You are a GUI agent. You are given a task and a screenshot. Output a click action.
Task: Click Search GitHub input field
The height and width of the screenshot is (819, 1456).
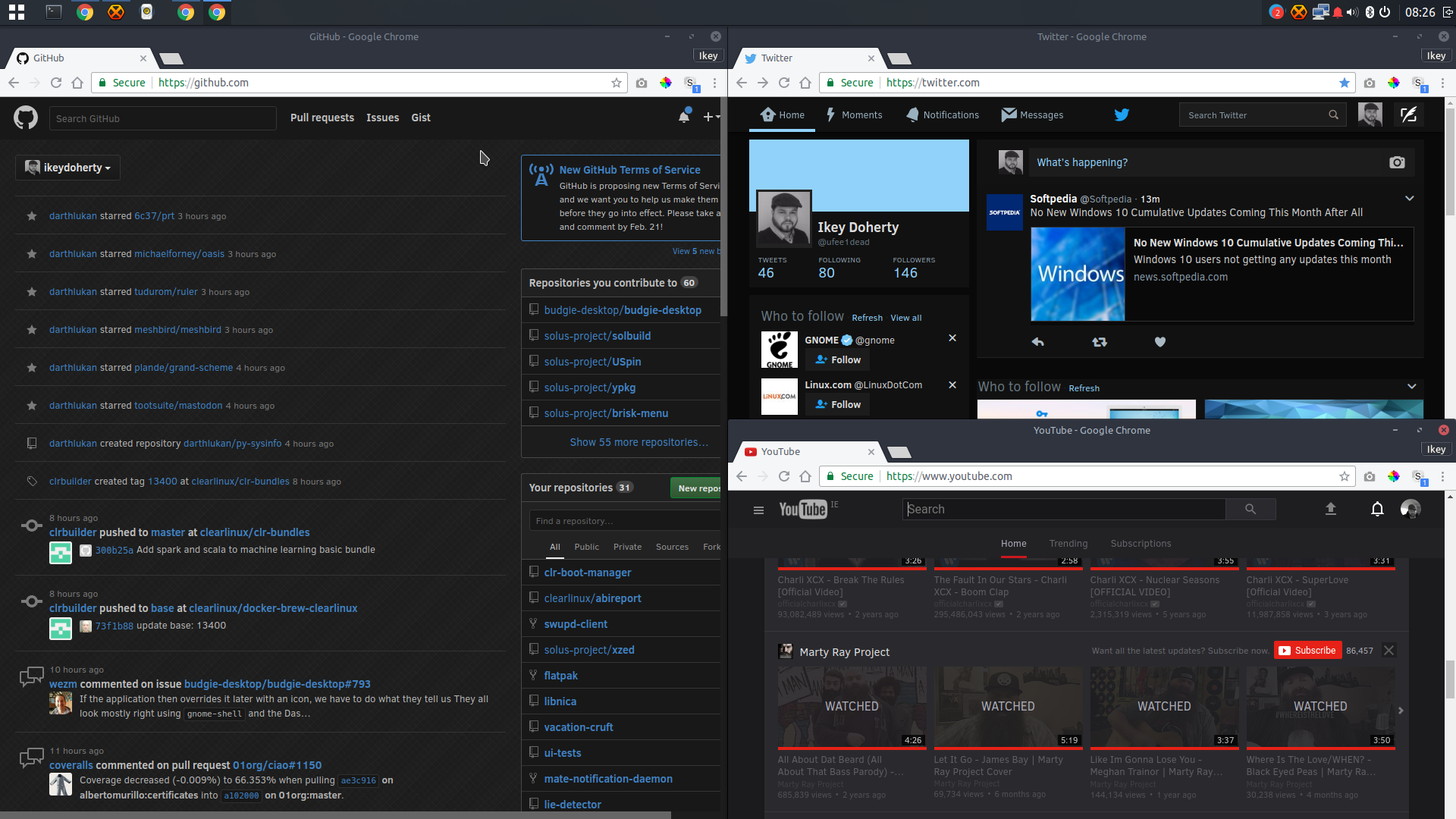coord(162,118)
